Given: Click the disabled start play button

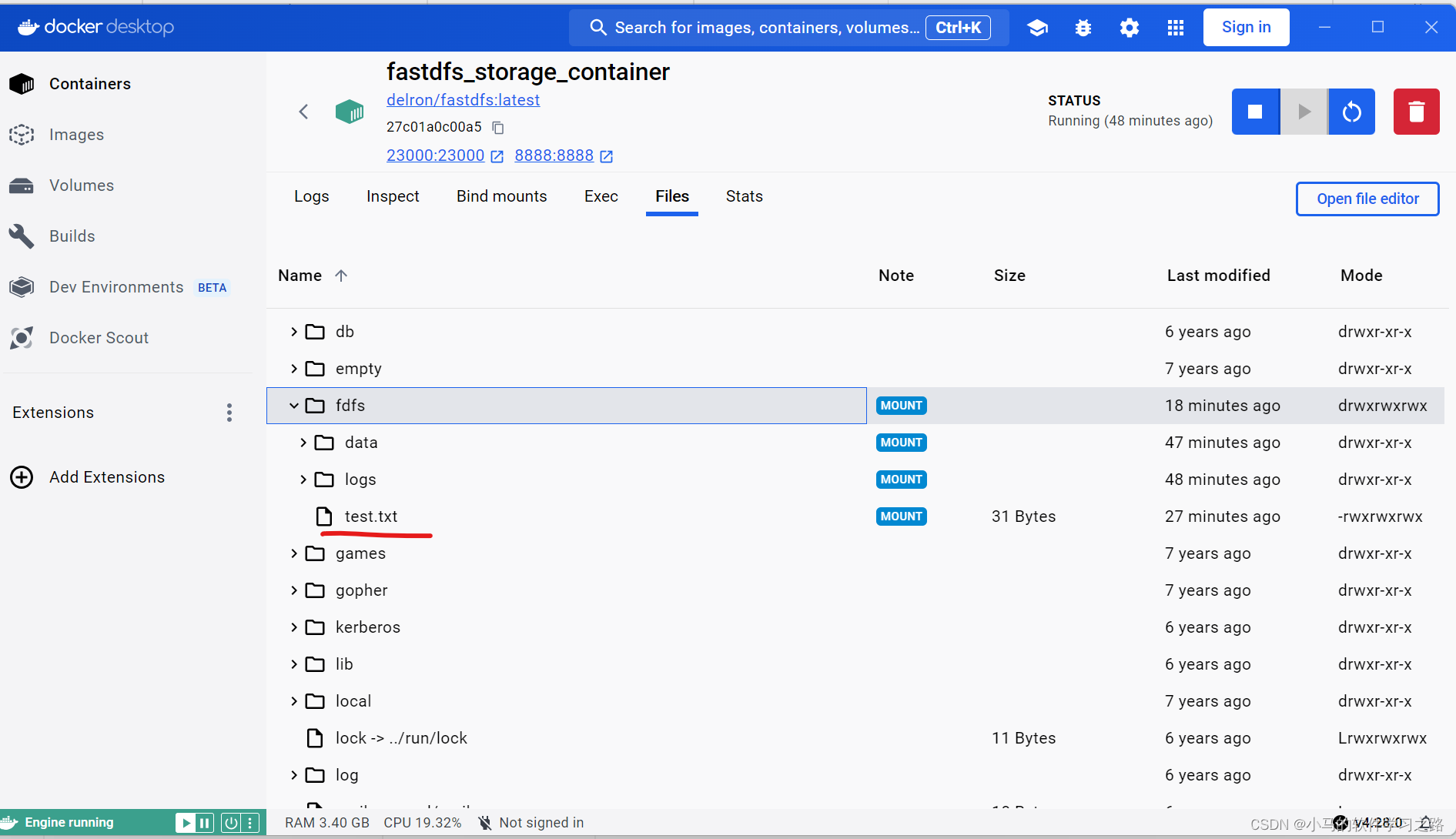Looking at the screenshot, I should coord(1304,112).
